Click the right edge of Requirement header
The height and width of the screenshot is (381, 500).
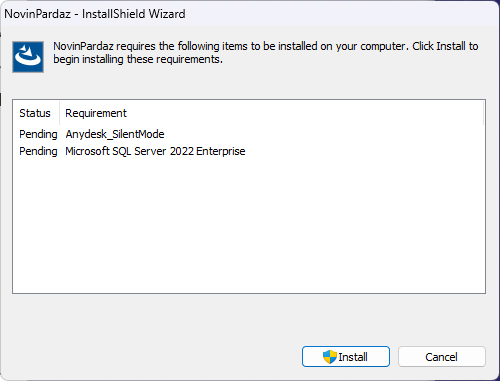(x=483, y=113)
